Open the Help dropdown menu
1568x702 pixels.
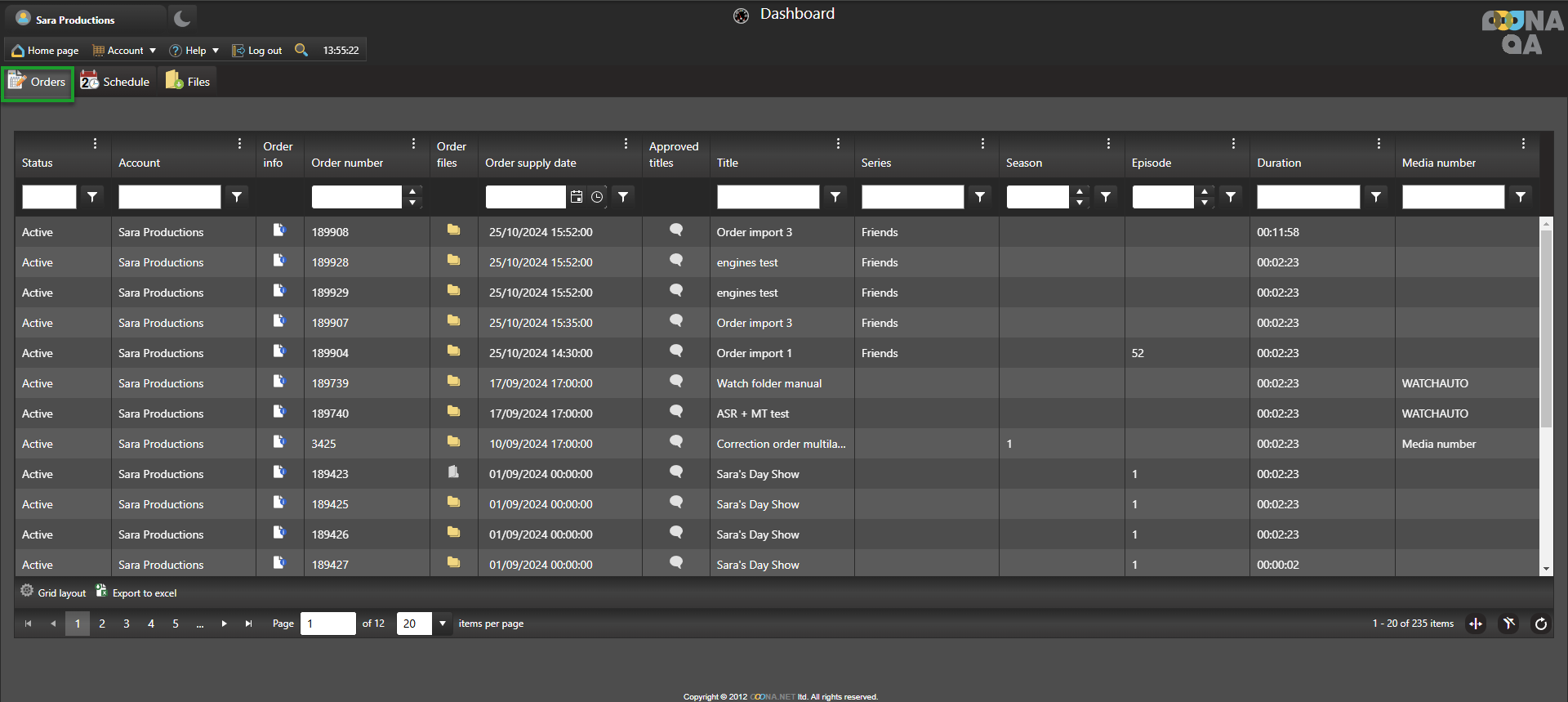coord(194,51)
